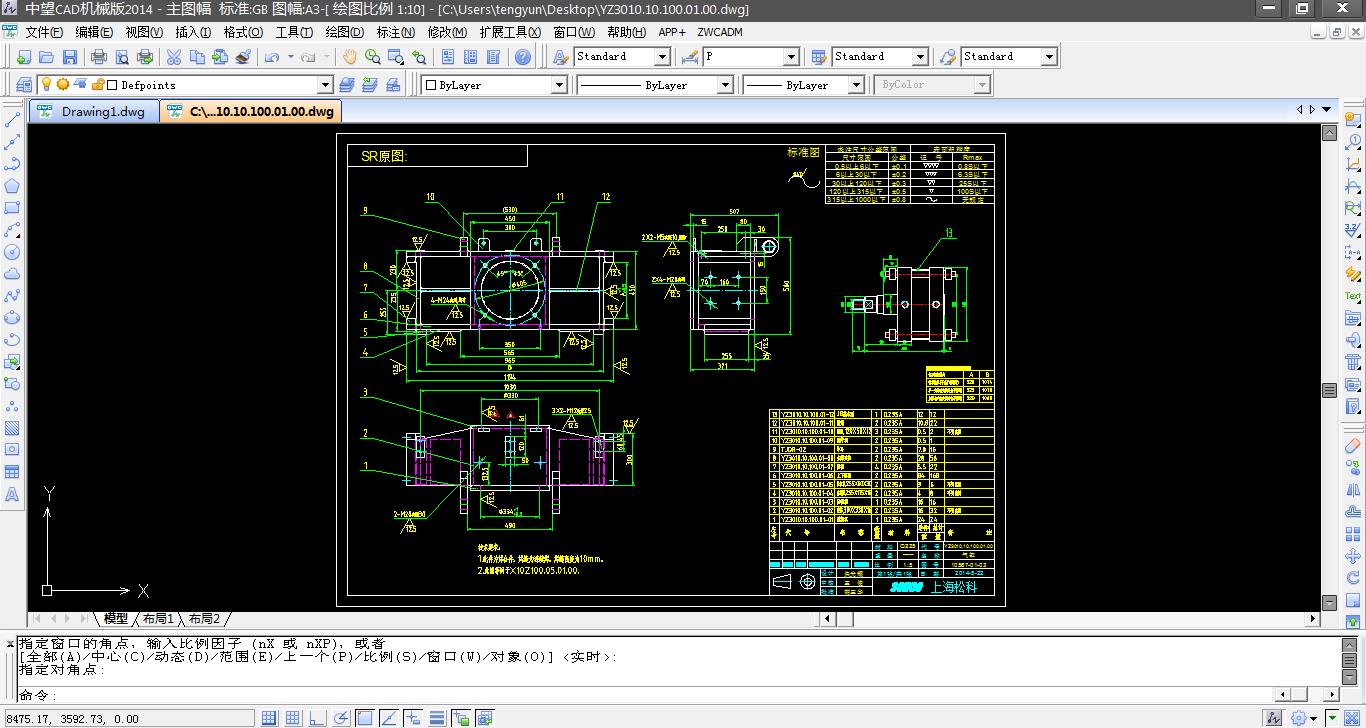The image size is (1366, 728).
Task: Switch to the Drawing1.dwg tab
Action: click(94, 111)
